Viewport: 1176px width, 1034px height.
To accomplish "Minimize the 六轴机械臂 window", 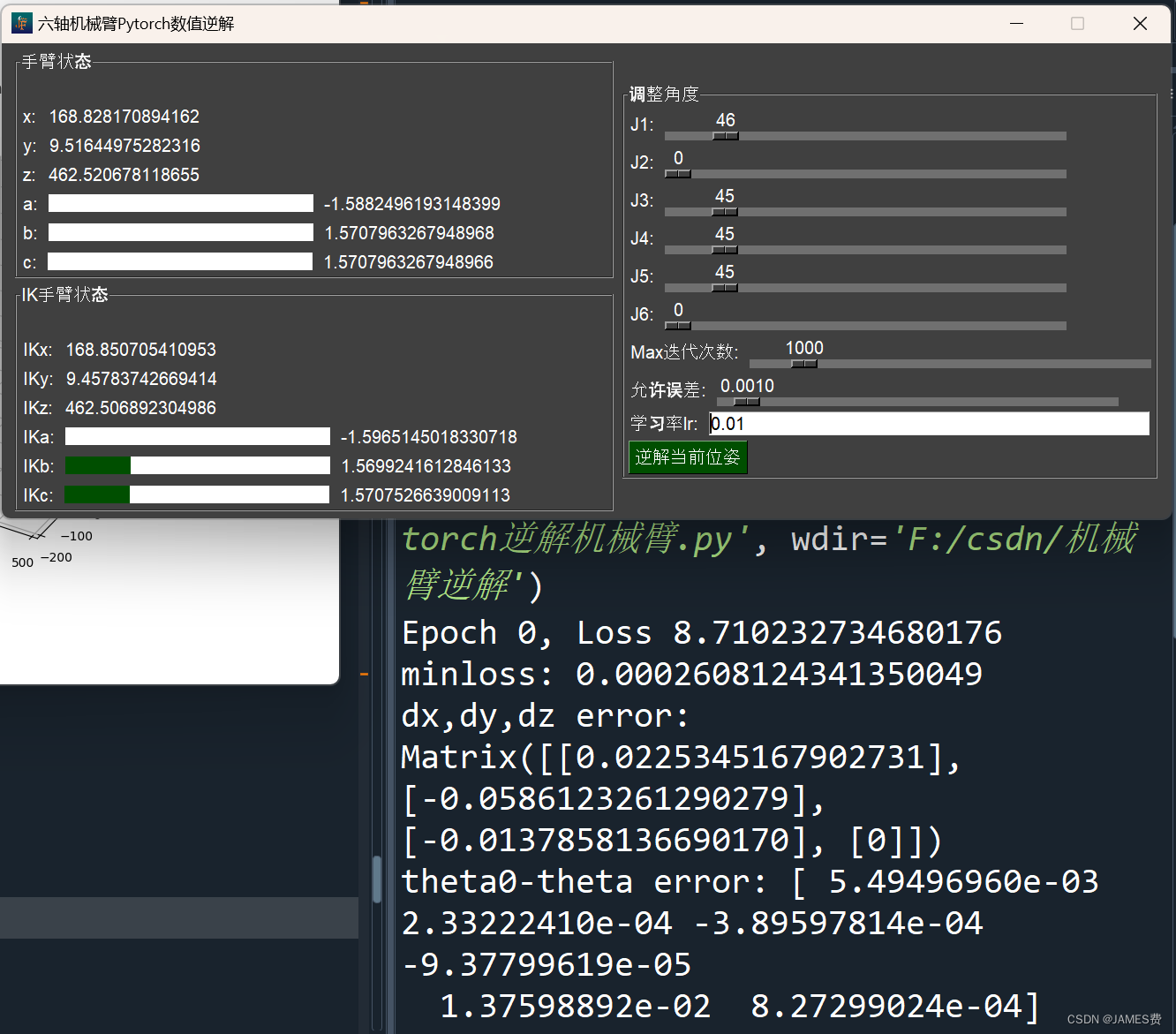I will click(1017, 24).
